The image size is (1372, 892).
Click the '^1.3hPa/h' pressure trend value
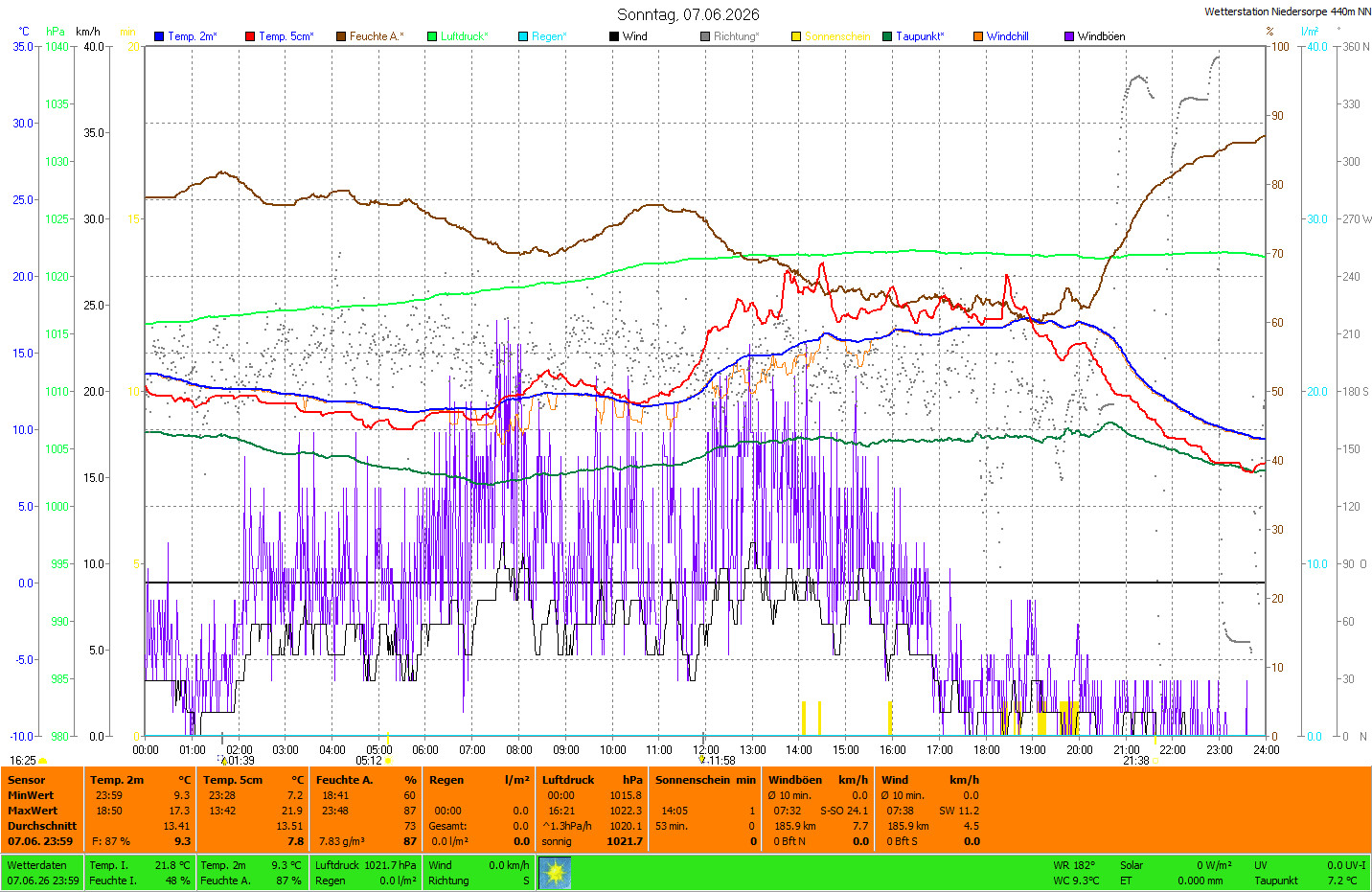pyautogui.click(x=567, y=826)
